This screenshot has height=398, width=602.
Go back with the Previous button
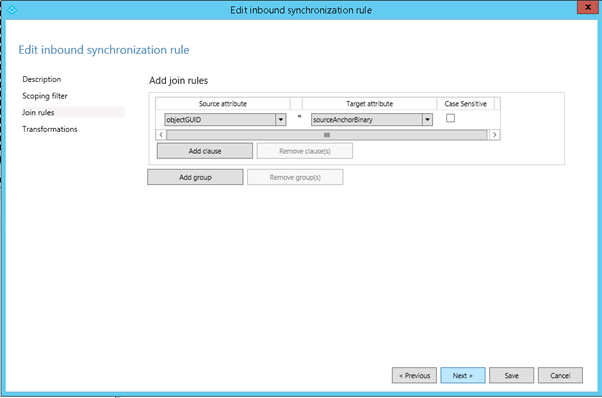(x=414, y=375)
